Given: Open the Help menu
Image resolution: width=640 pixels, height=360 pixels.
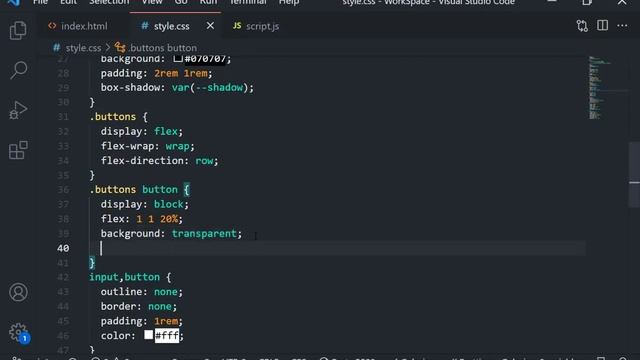Looking at the screenshot, I should 289,2.
